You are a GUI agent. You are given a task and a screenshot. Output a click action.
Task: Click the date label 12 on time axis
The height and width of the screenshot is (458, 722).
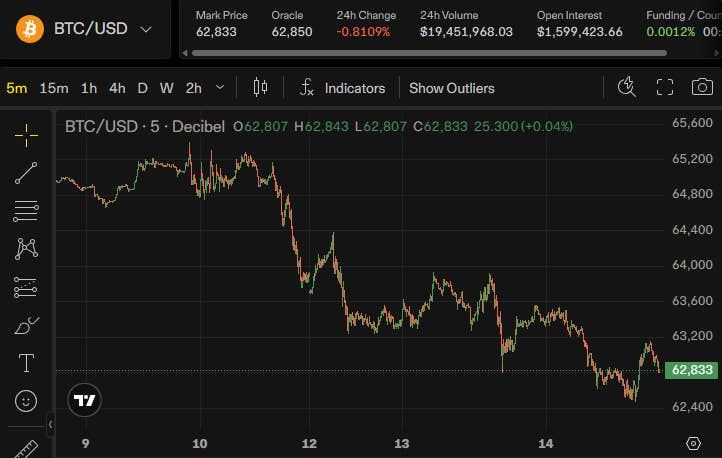coord(309,443)
